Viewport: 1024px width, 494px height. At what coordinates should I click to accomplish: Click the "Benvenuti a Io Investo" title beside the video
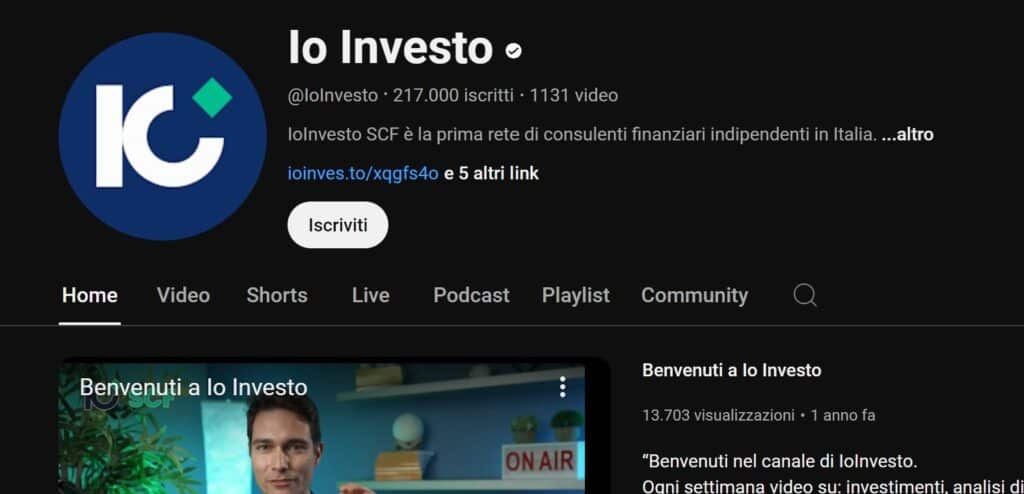click(x=732, y=370)
